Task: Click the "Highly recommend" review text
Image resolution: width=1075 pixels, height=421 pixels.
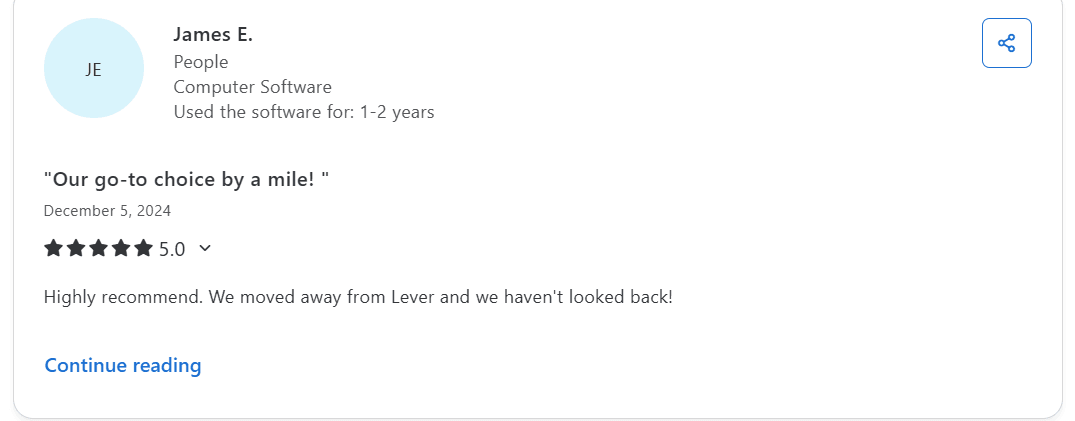Action: [x=120, y=297]
